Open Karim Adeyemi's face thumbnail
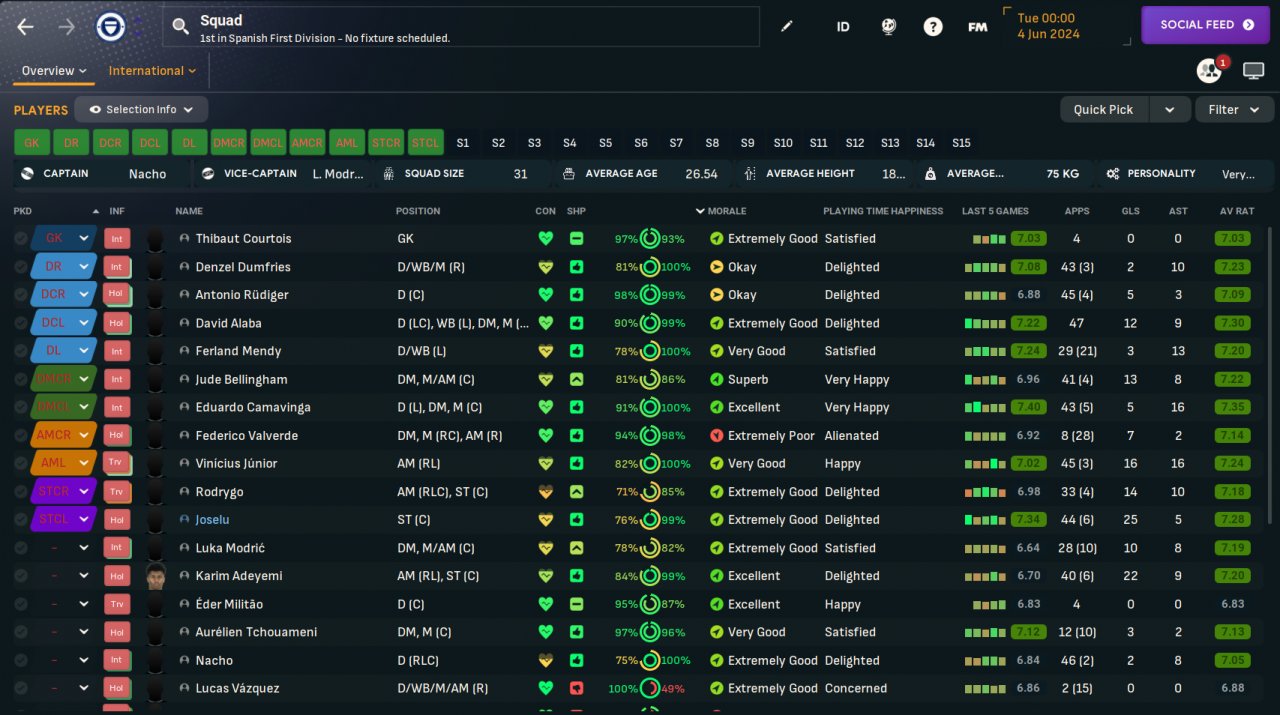Viewport: 1280px width, 715px height. (155, 576)
